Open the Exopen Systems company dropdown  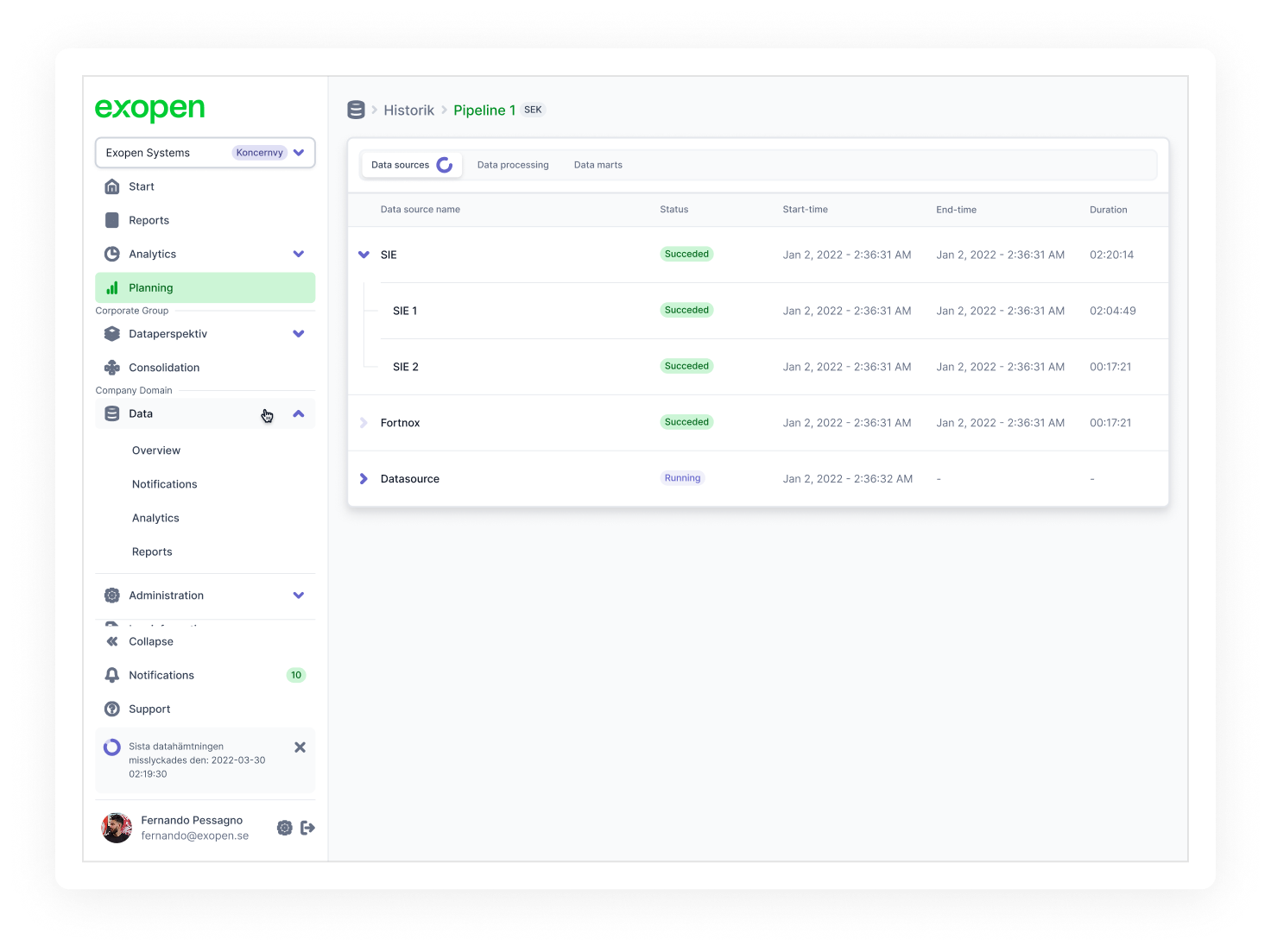click(206, 153)
